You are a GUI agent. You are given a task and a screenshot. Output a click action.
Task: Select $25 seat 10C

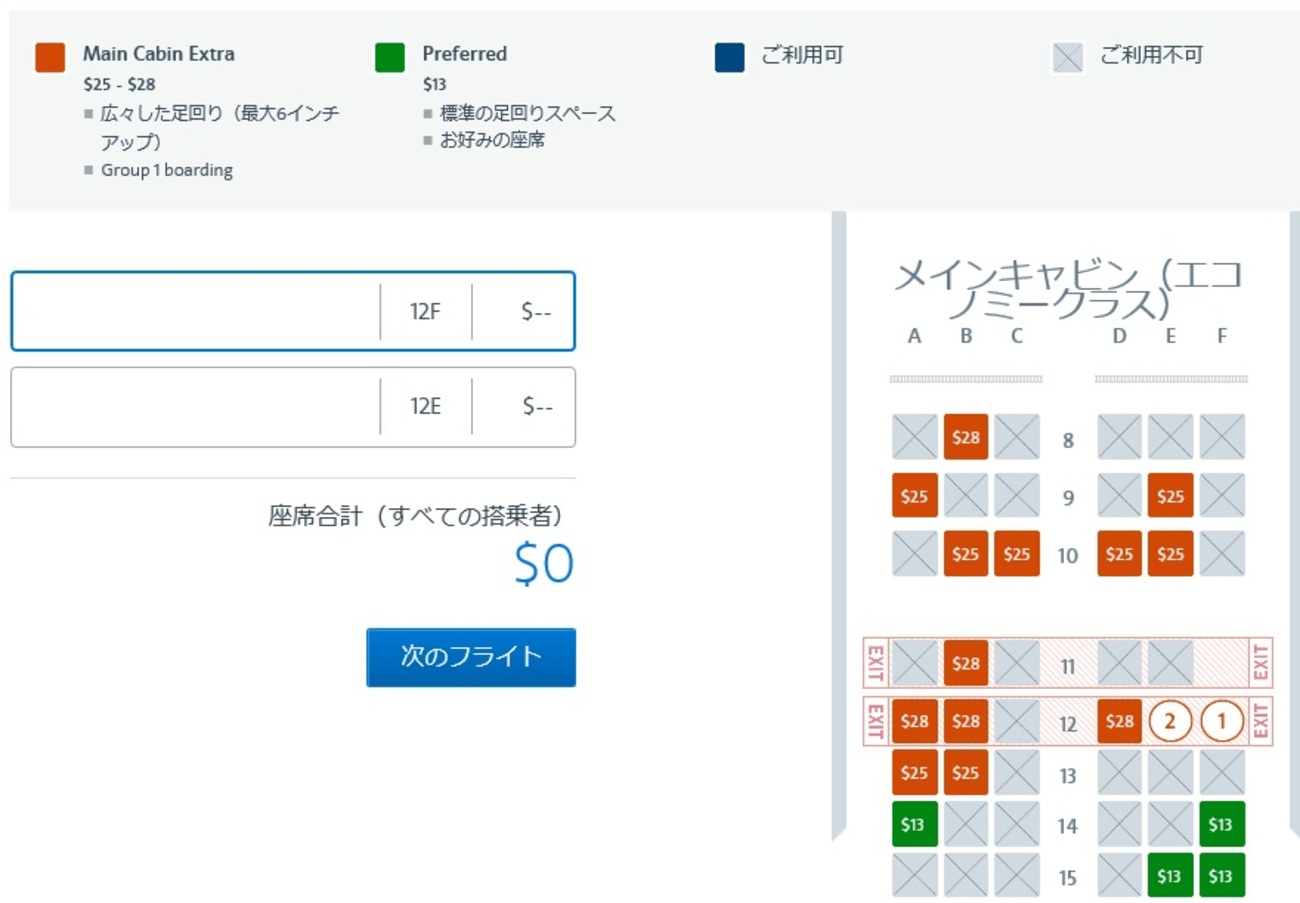pyautogui.click(x=1016, y=553)
